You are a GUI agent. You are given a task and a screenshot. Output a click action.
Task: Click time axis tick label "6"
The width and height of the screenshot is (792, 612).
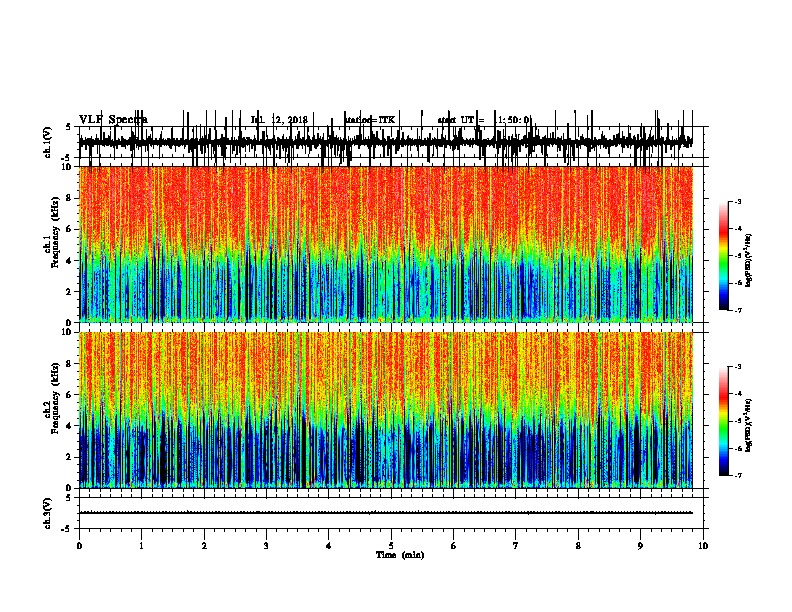pos(454,545)
